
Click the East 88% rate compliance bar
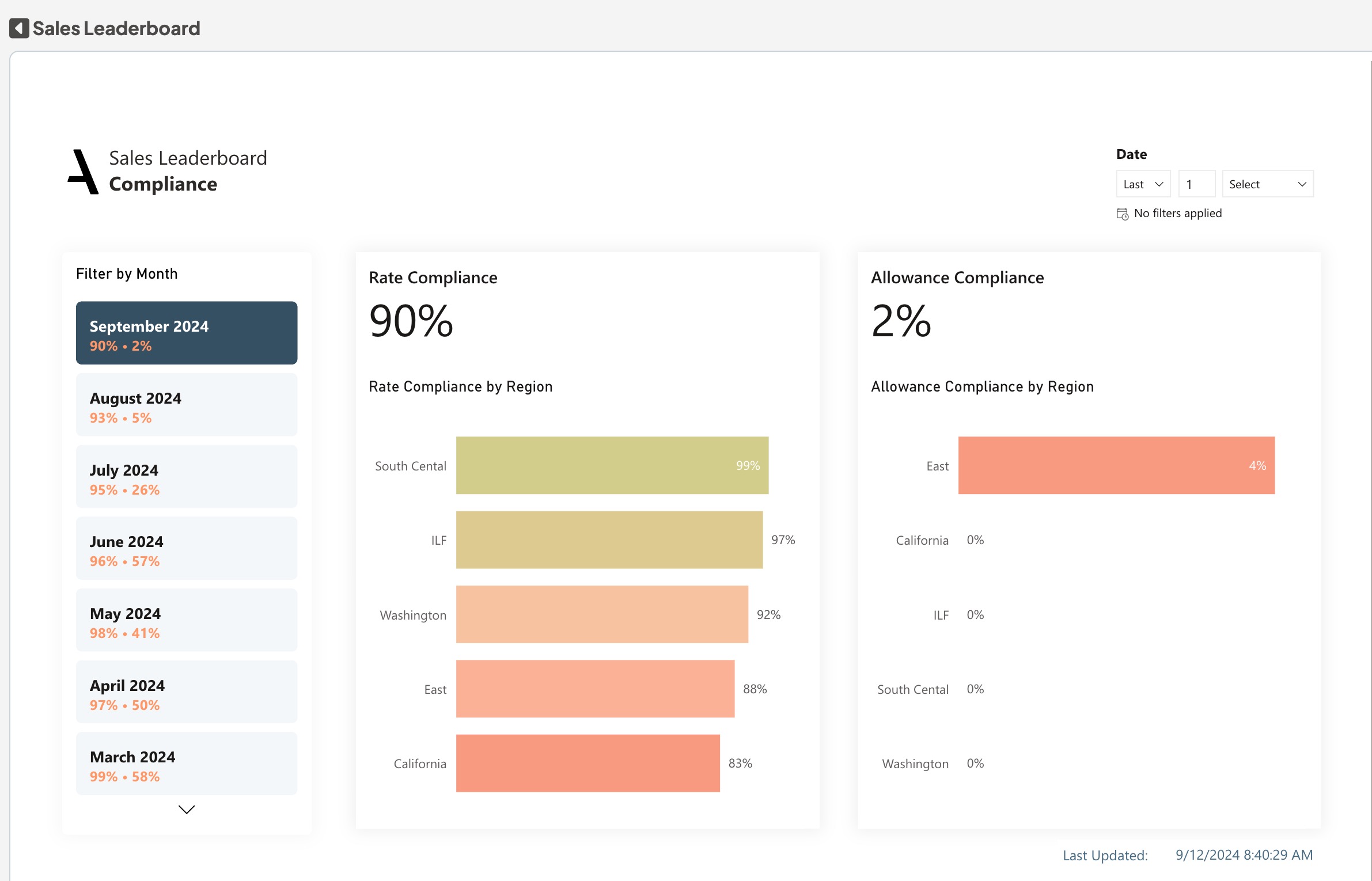click(x=595, y=689)
